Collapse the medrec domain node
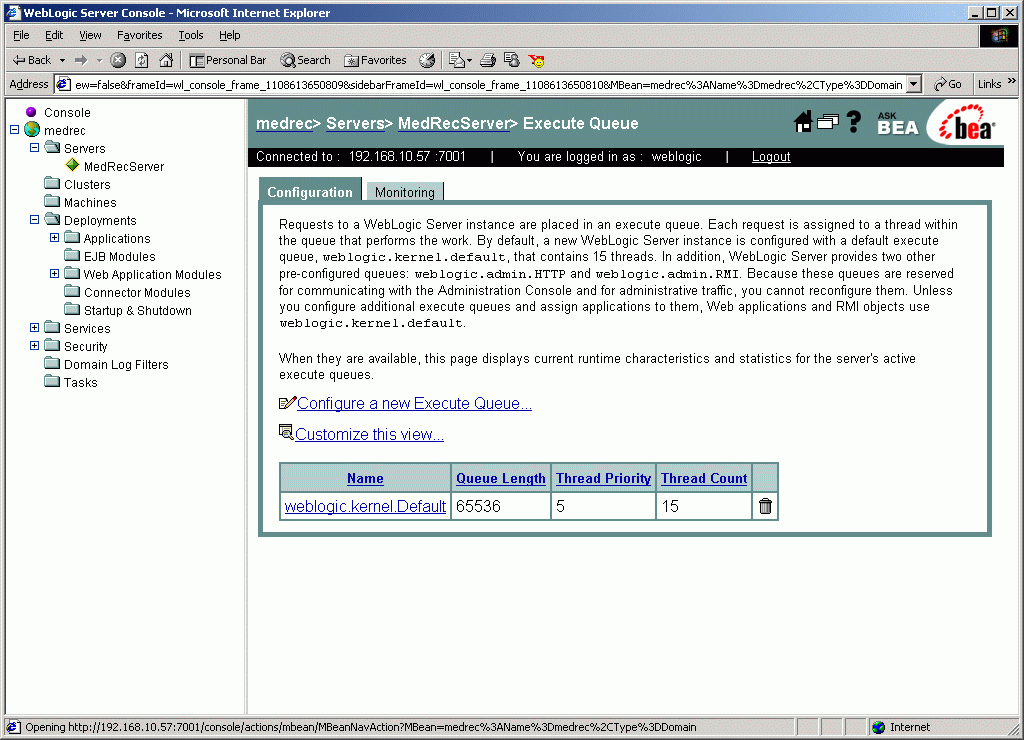 (x=14, y=130)
